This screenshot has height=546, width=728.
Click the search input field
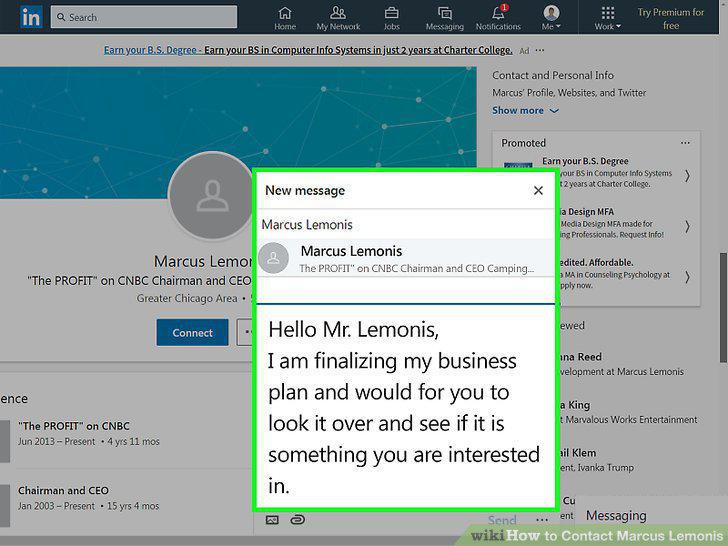pyautogui.click(x=144, y=17)
